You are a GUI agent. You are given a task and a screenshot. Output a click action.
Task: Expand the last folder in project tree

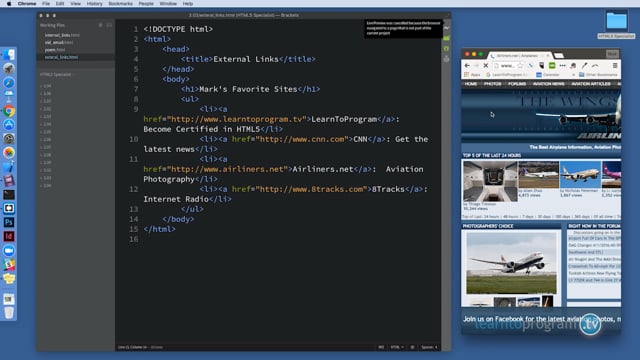pos(46,185)
